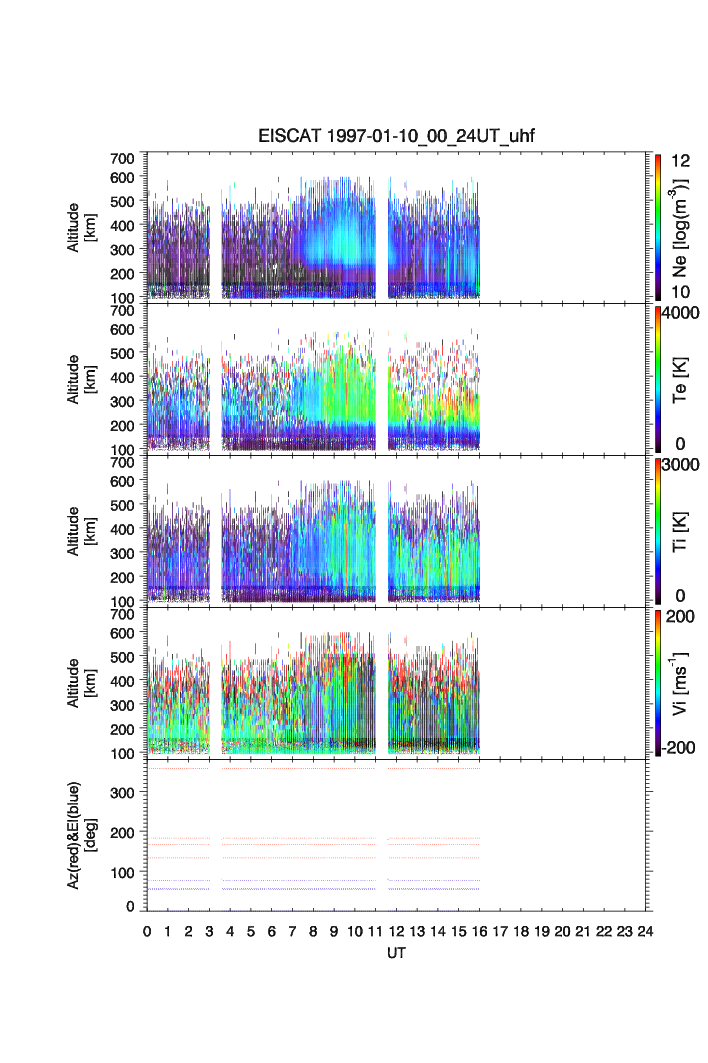Click the 12 maximum on Ne color bar
Screen dimensions: 708x1063
coord(680,161)
